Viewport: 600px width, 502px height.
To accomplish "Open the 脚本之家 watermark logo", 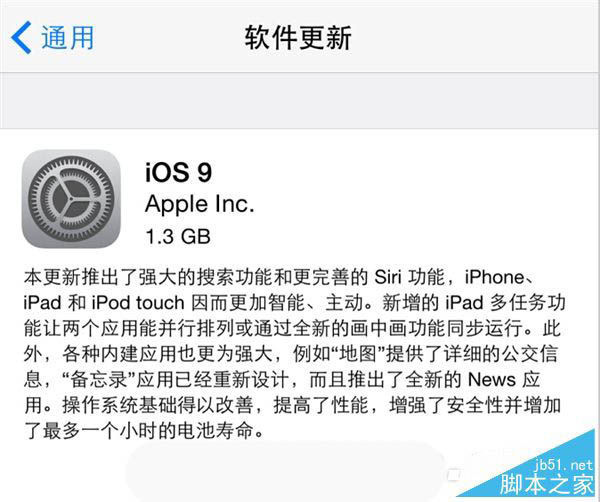I will [546, 484].
